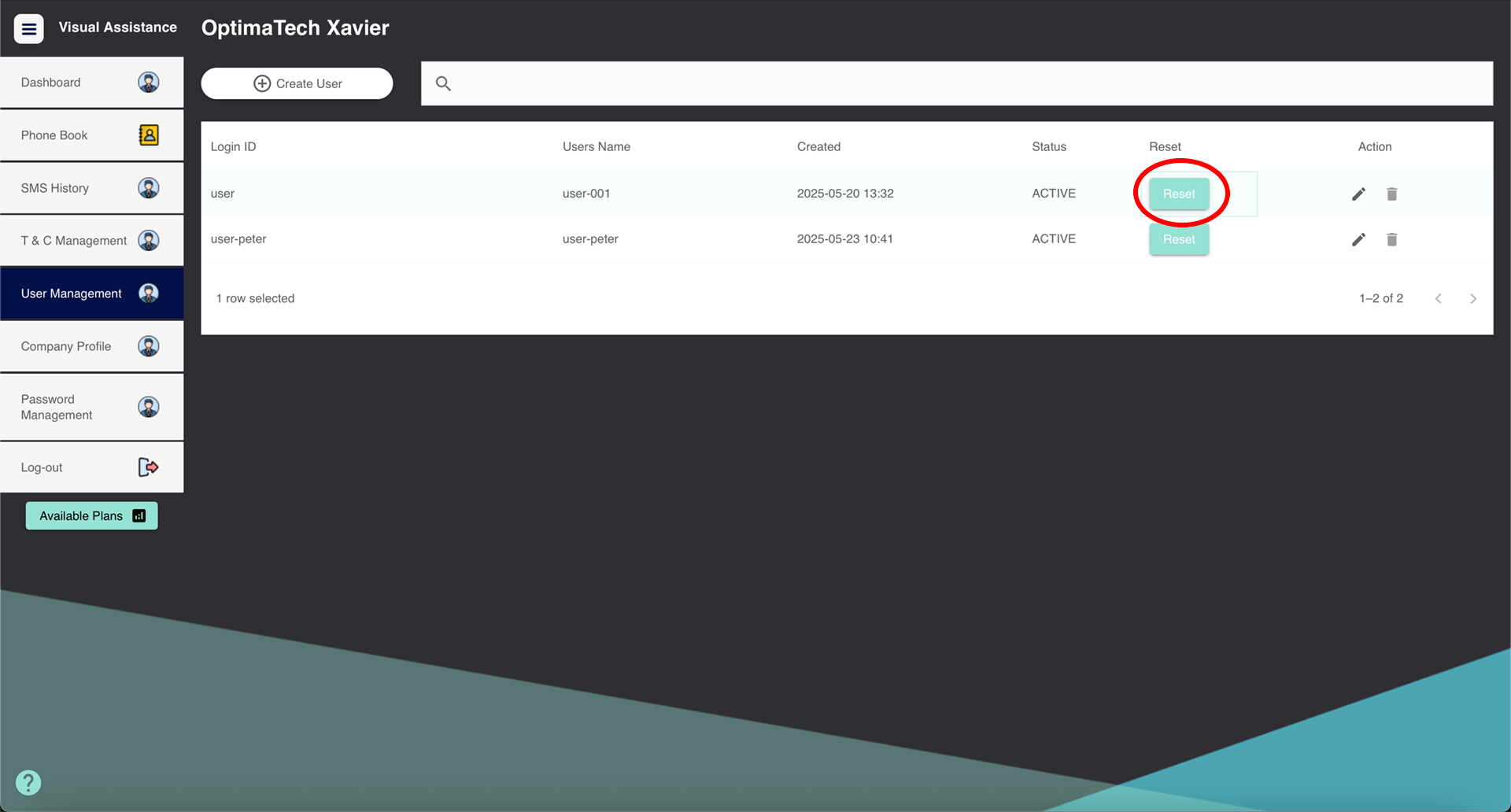Open the SMS History menu item
The image size is (1511, 812).
[91, 187]
